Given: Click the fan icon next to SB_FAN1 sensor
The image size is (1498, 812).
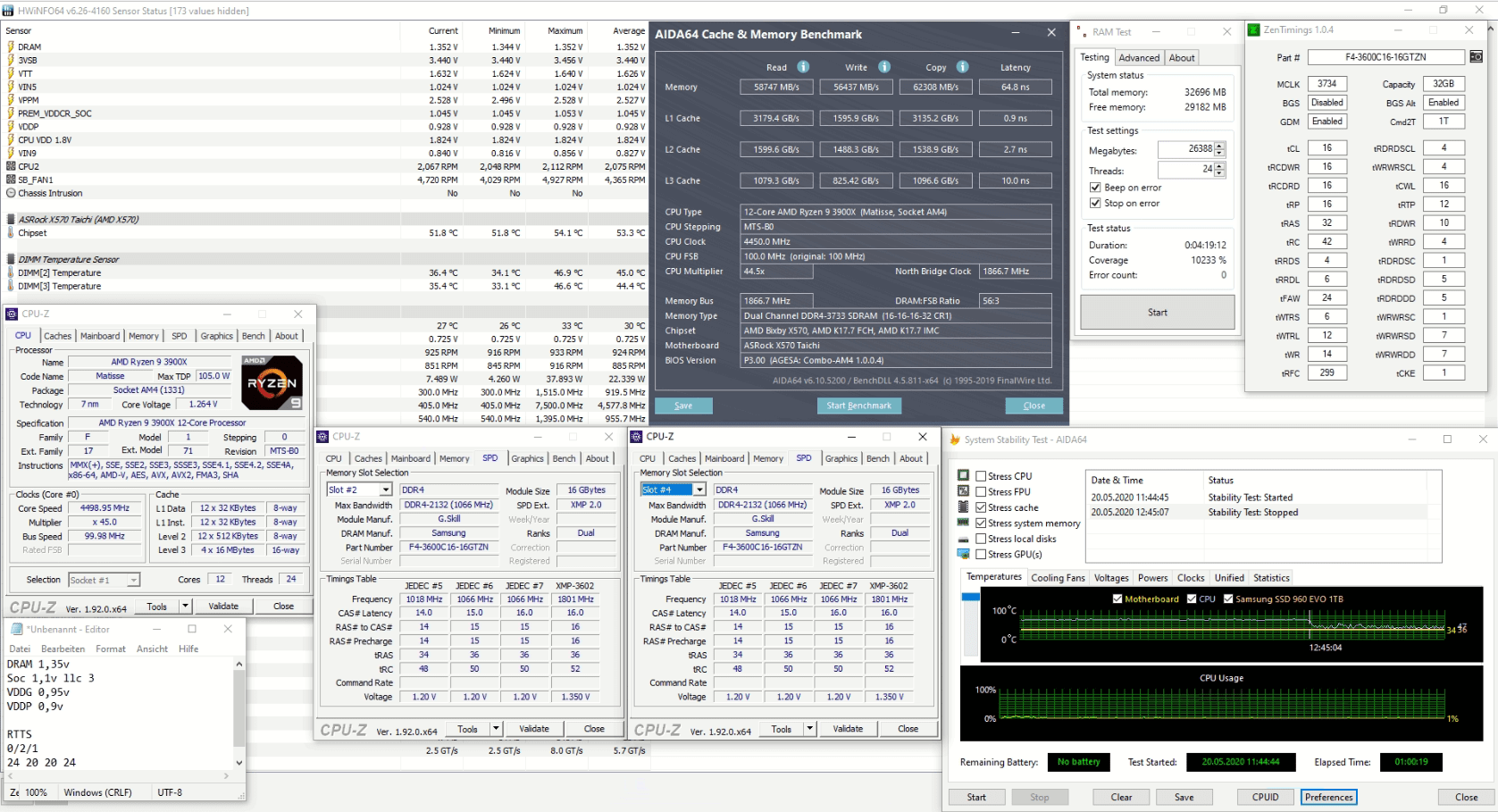Looking at the screenshot, I should 11,180.
